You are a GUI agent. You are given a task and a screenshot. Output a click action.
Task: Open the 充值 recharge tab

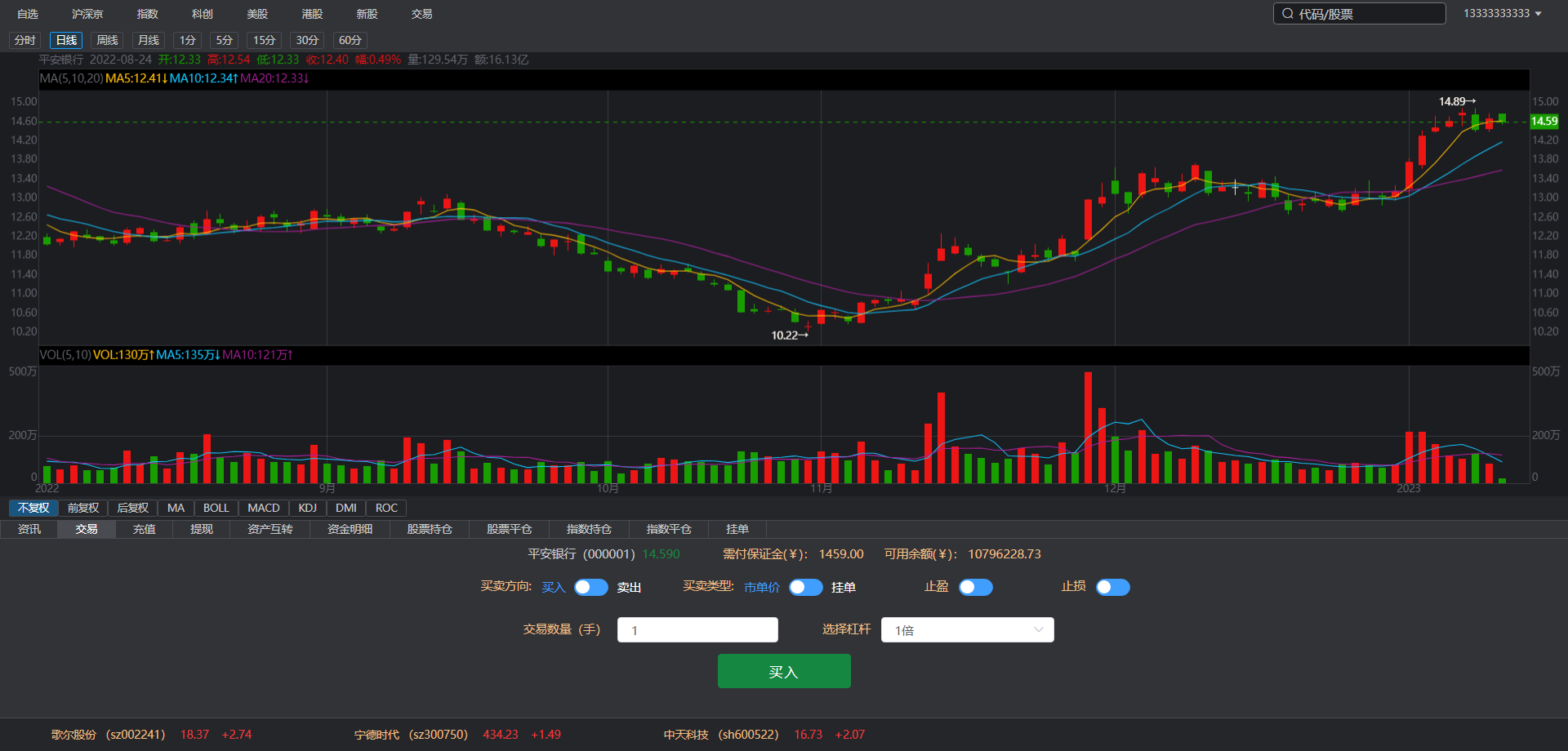144,529
